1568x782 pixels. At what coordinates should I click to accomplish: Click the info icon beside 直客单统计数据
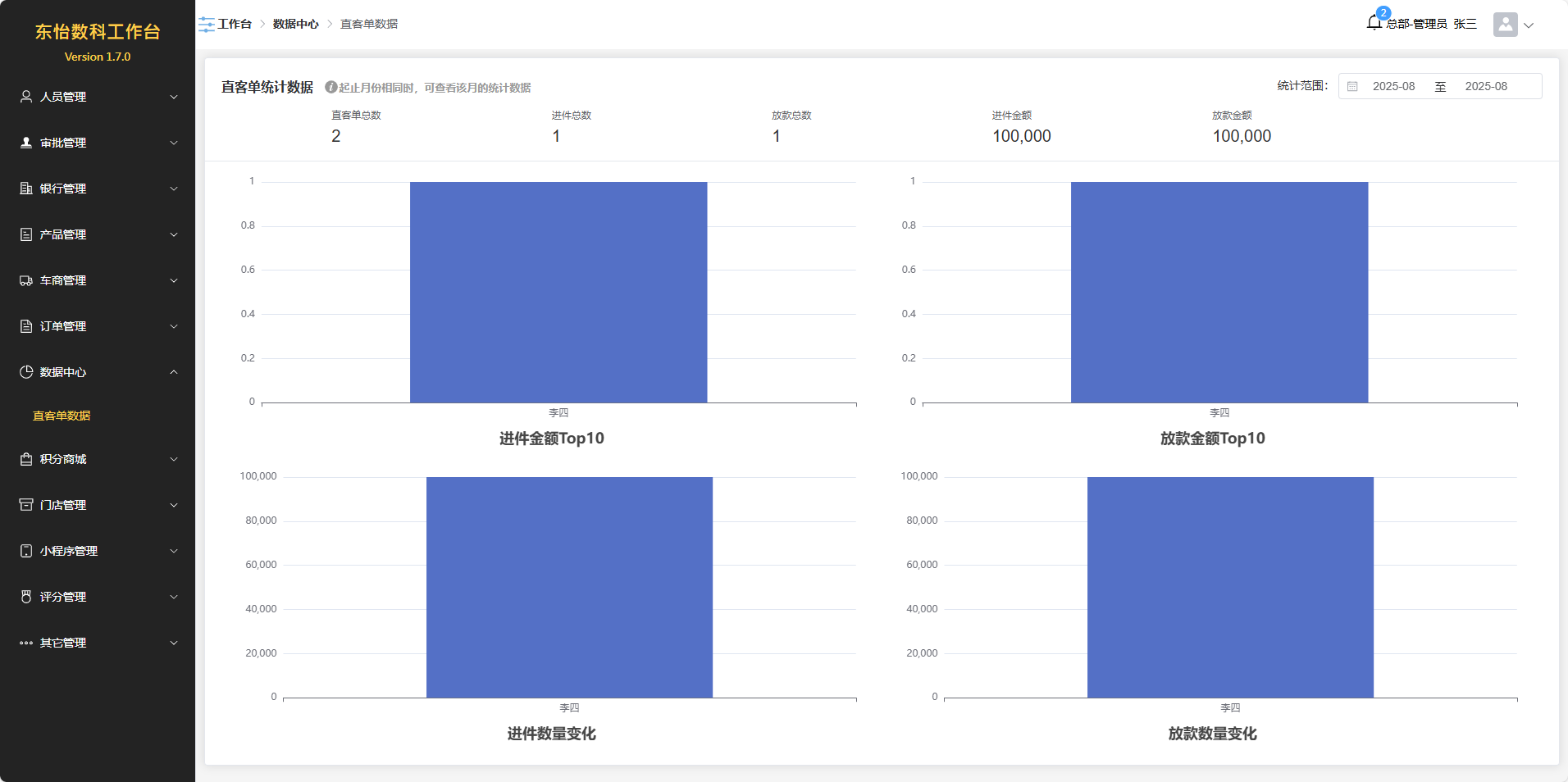[x=330, y=87]
